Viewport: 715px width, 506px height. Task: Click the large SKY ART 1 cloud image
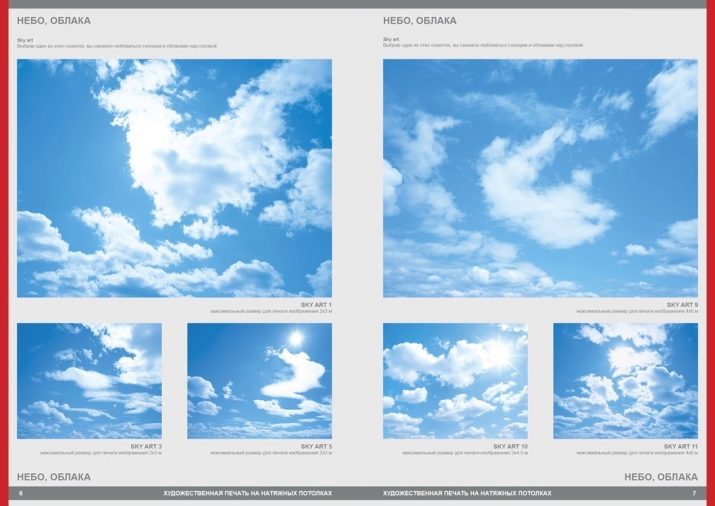tap(174, 178)
